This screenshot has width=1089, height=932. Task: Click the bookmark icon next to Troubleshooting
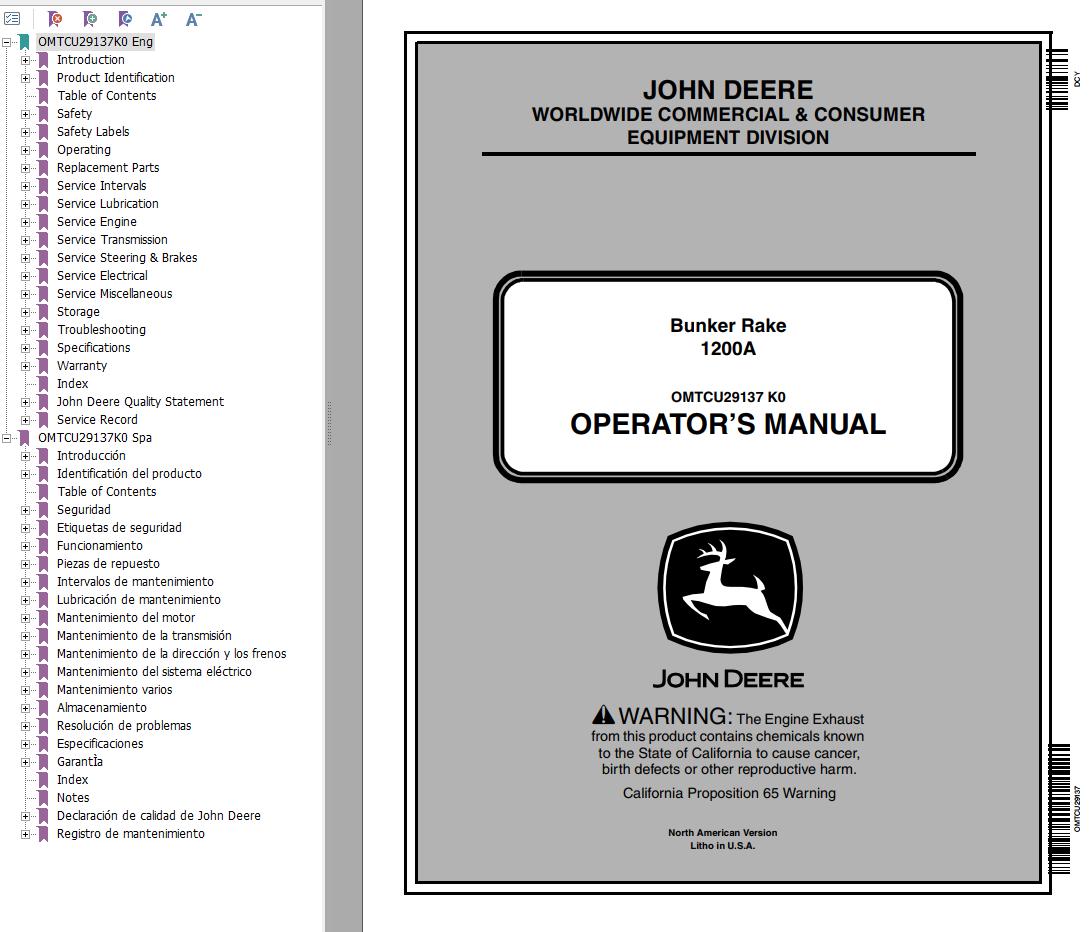[x=43, y=330]
